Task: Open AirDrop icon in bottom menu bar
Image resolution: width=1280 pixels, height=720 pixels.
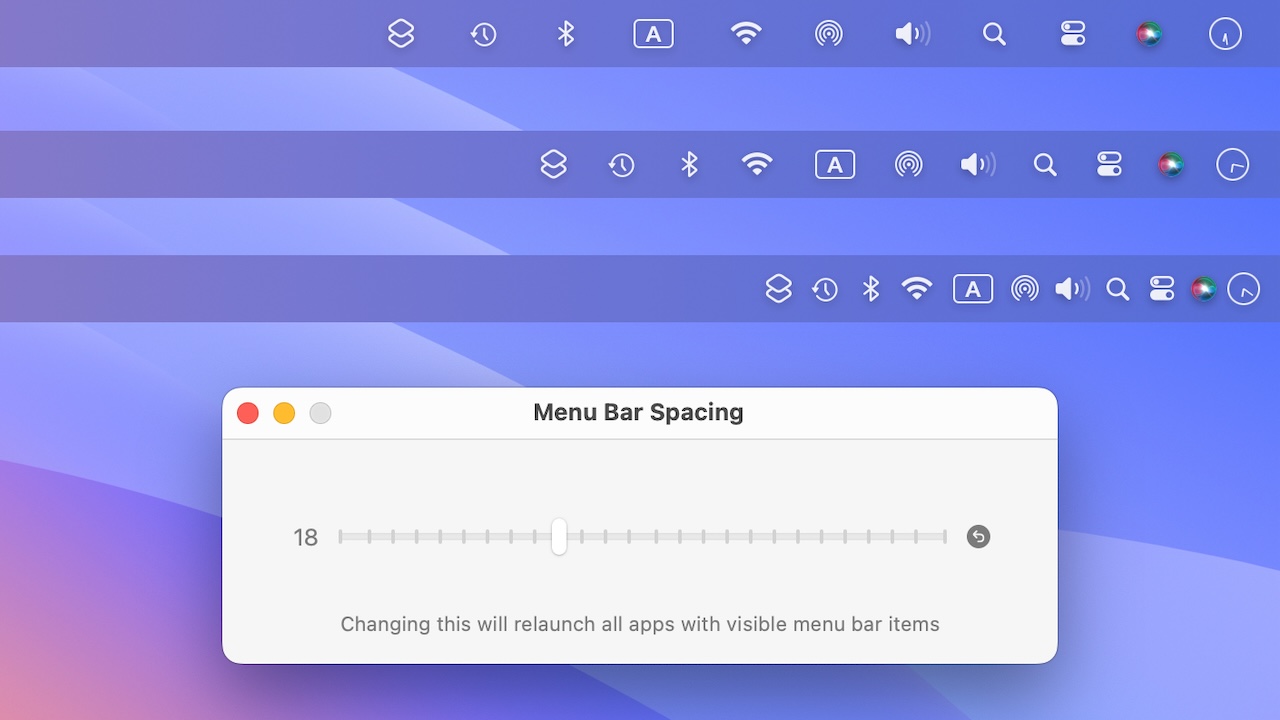Action: click(1025, 289)
